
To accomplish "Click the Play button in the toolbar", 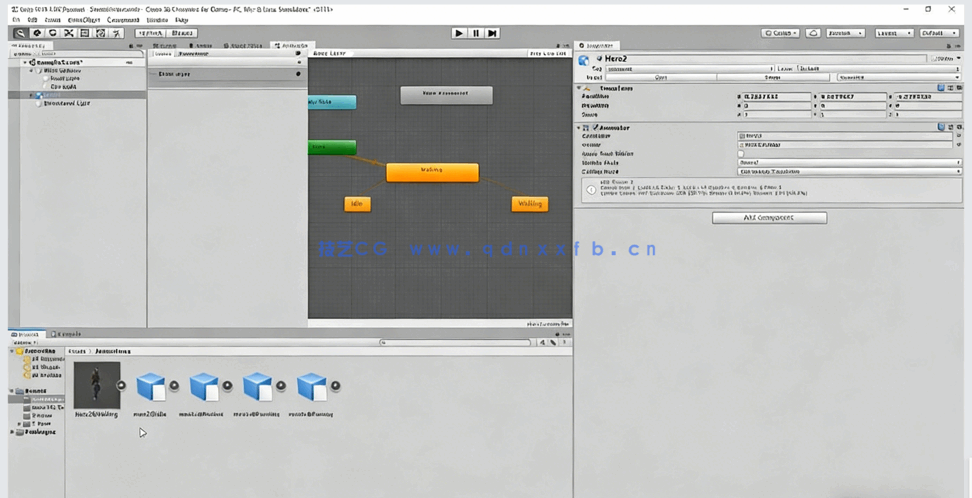I will pos(459,33).
